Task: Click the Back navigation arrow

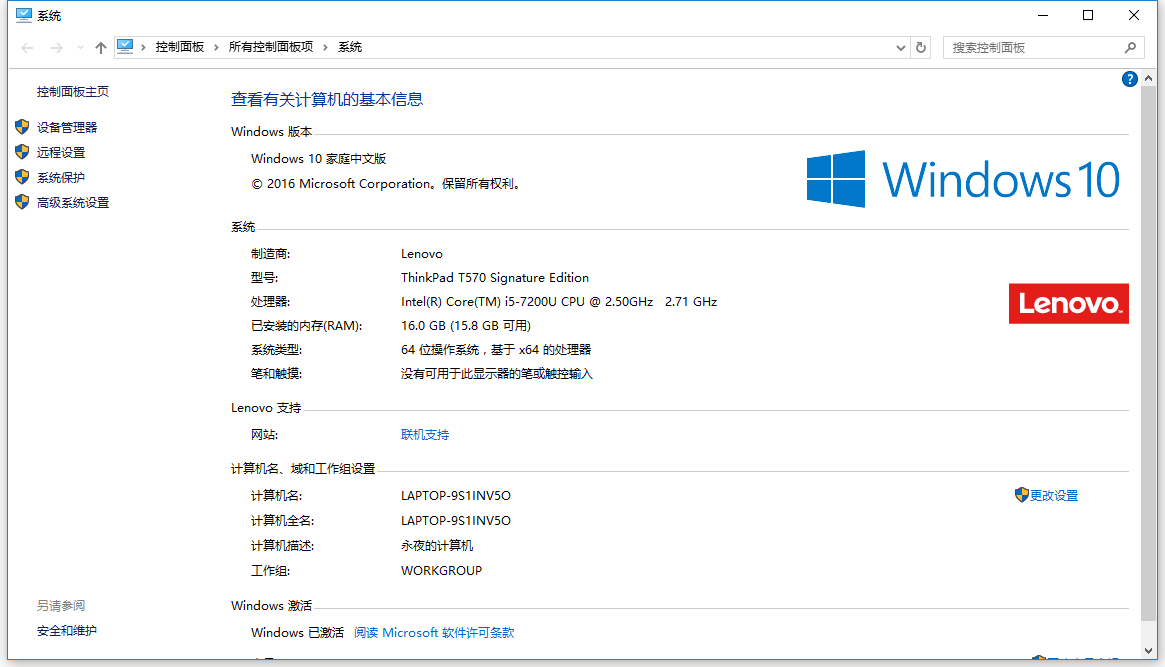Action: tap(27, 48)
